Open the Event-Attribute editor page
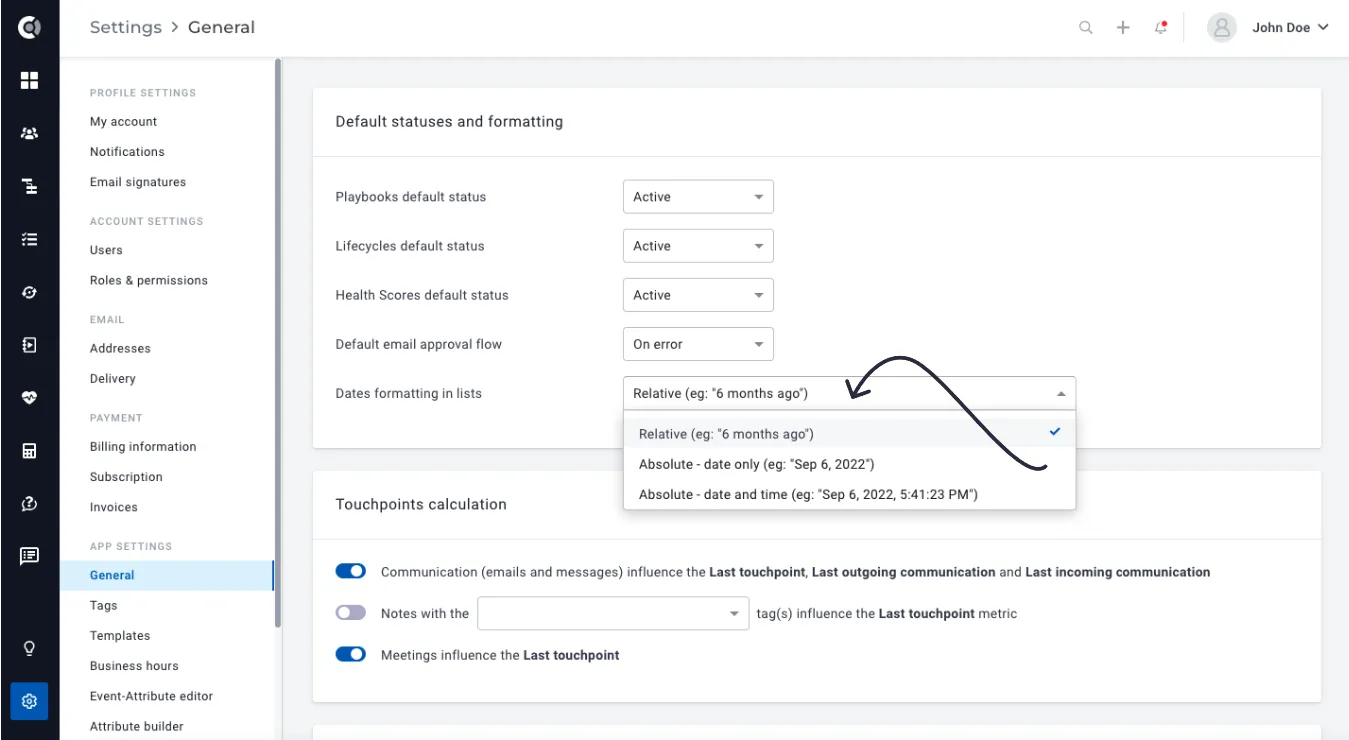 pyautogui.click(x=151, y=696)
